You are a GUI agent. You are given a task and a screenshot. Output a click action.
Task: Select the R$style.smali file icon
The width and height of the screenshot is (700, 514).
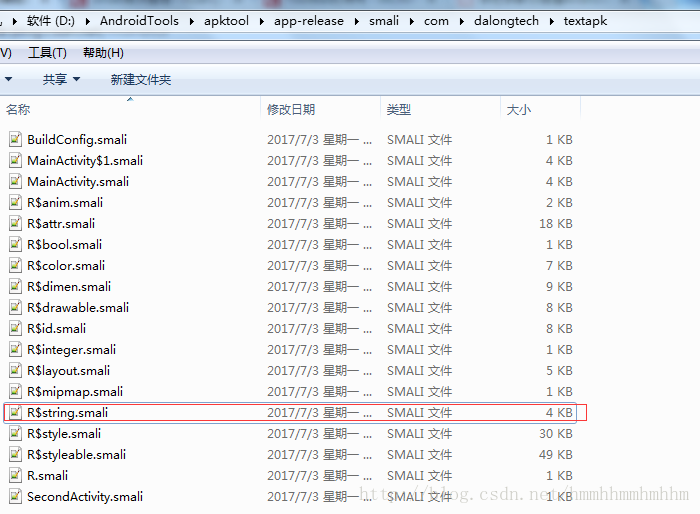click(x=15, y=433)
